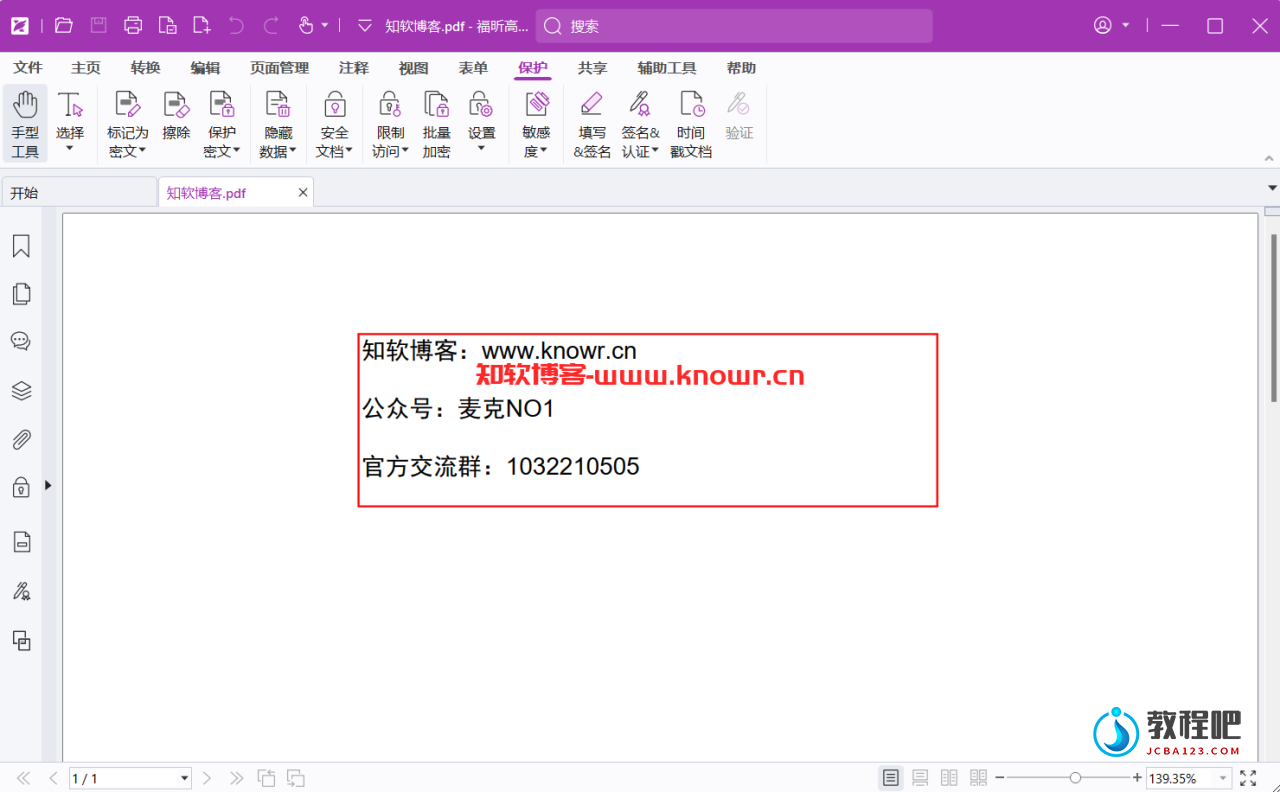Expand the document tab list arrow
This screenshot has width=1280, height=792.
[1272, 188]
